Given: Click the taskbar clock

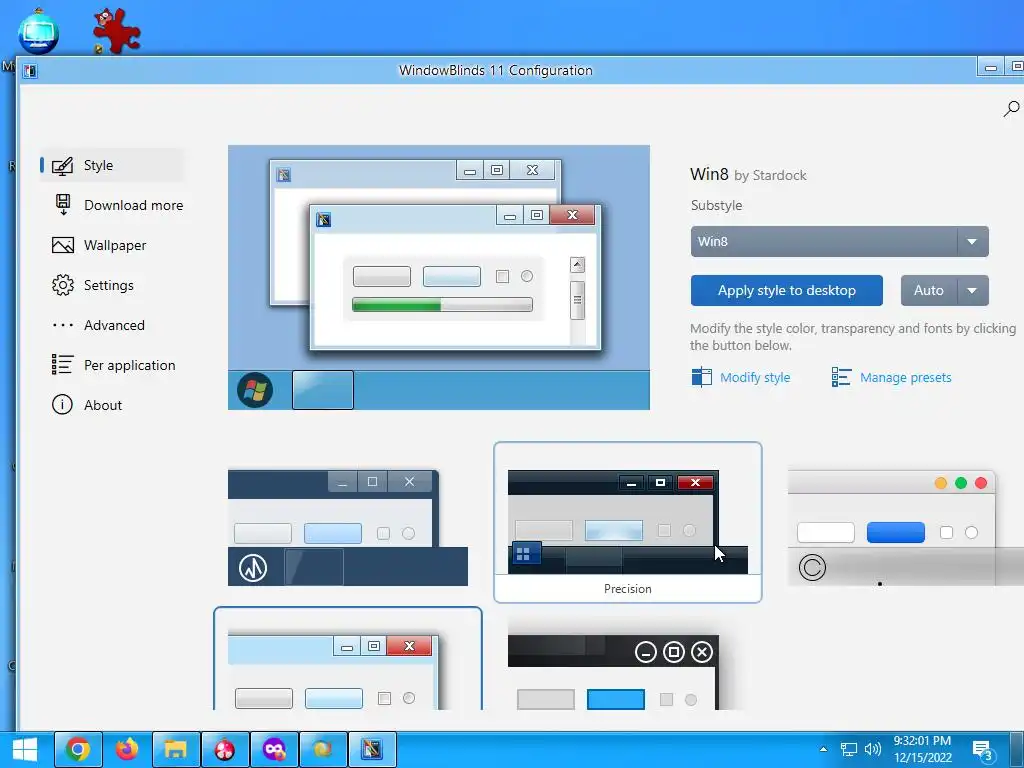Looking at the screenshot, I should (922, 749).
